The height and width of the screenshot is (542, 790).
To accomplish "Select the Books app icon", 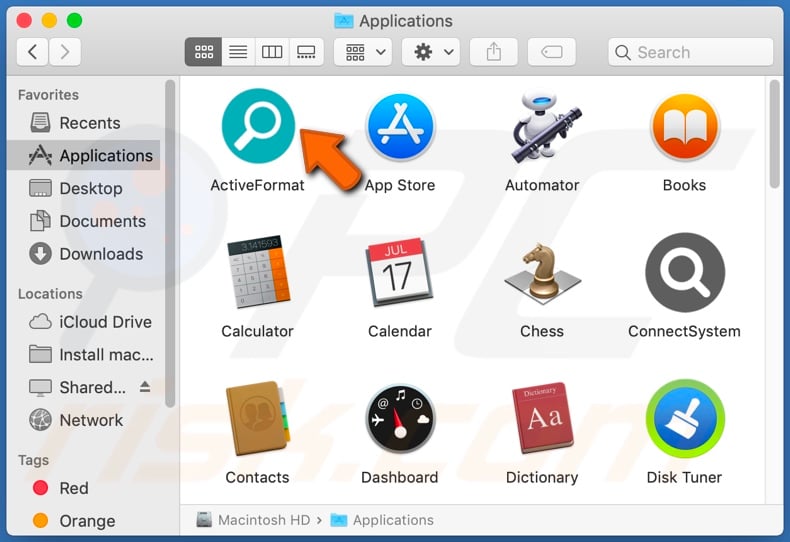I will [x=685, y=127].
